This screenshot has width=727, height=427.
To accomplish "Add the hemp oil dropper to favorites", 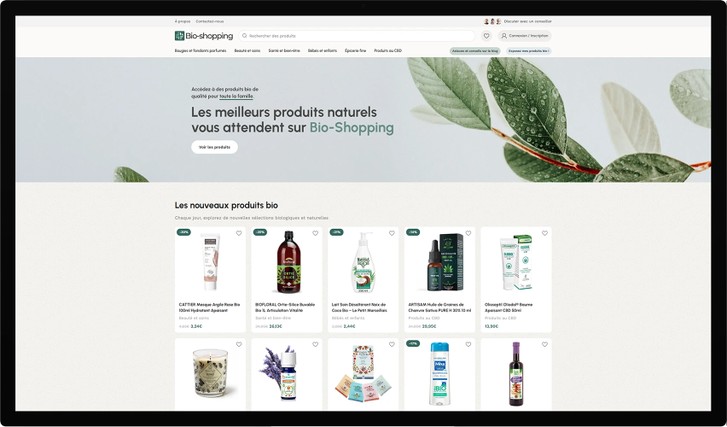I will (468, 233).
